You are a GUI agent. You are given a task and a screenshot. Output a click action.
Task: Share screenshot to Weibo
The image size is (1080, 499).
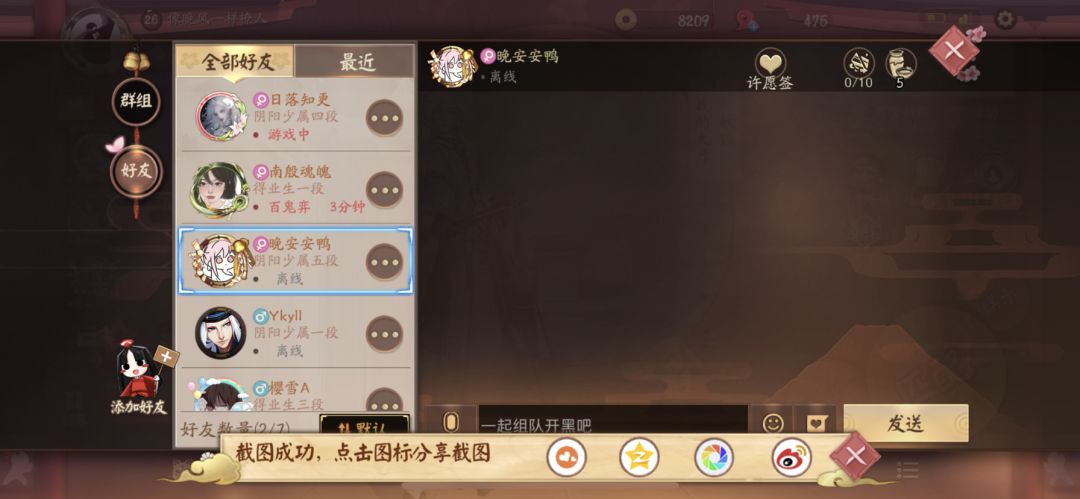point(791,457)
